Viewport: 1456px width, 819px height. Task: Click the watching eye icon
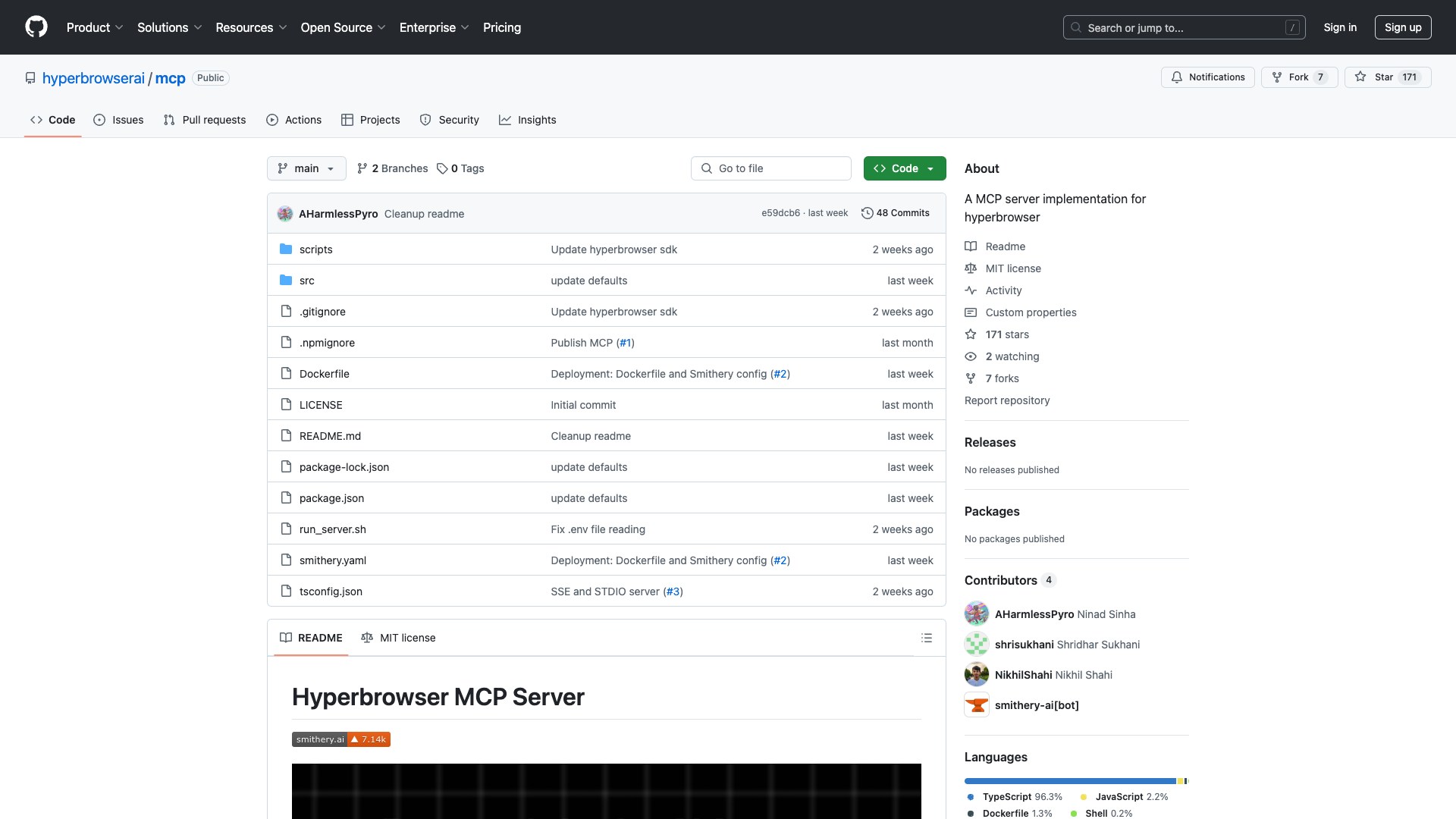point(971,356)
